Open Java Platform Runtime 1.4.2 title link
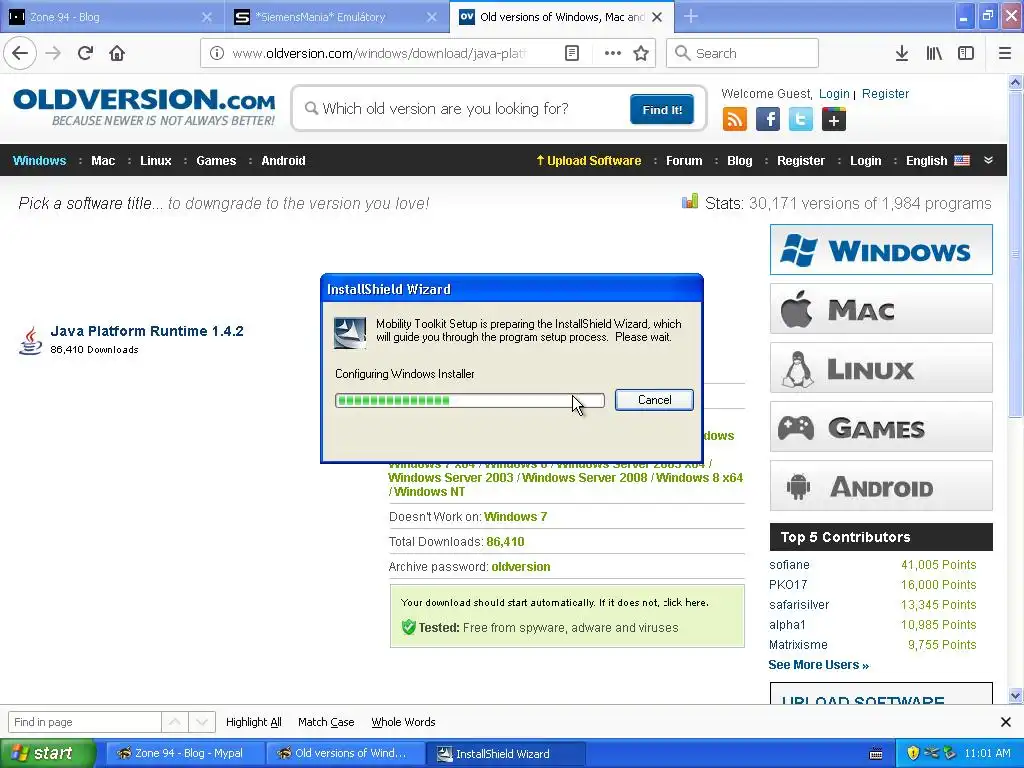This screenshot has width=1024, height=768. (x=147, y=331)
